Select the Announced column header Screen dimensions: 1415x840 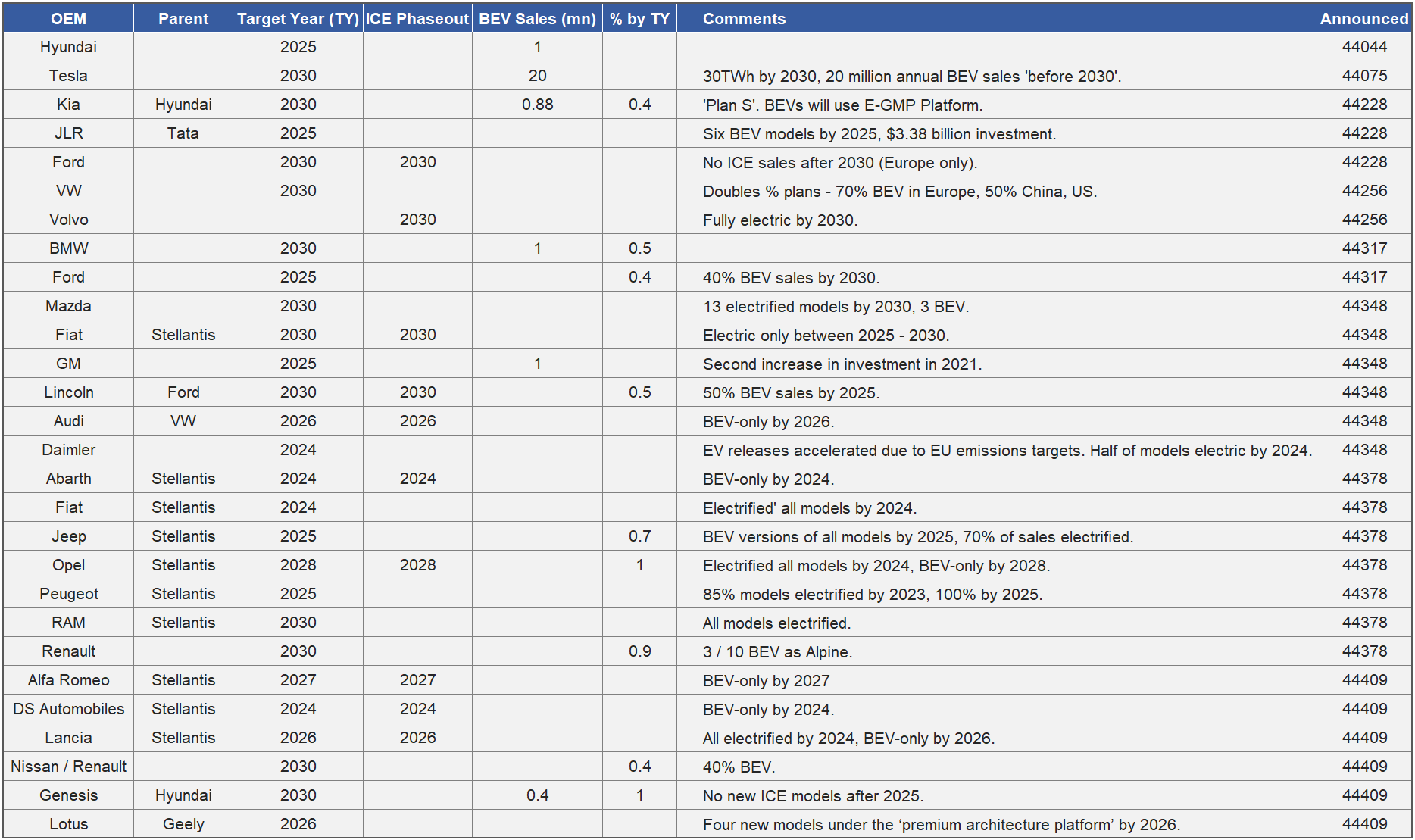pyautogui.click(x=1364, y=19)
